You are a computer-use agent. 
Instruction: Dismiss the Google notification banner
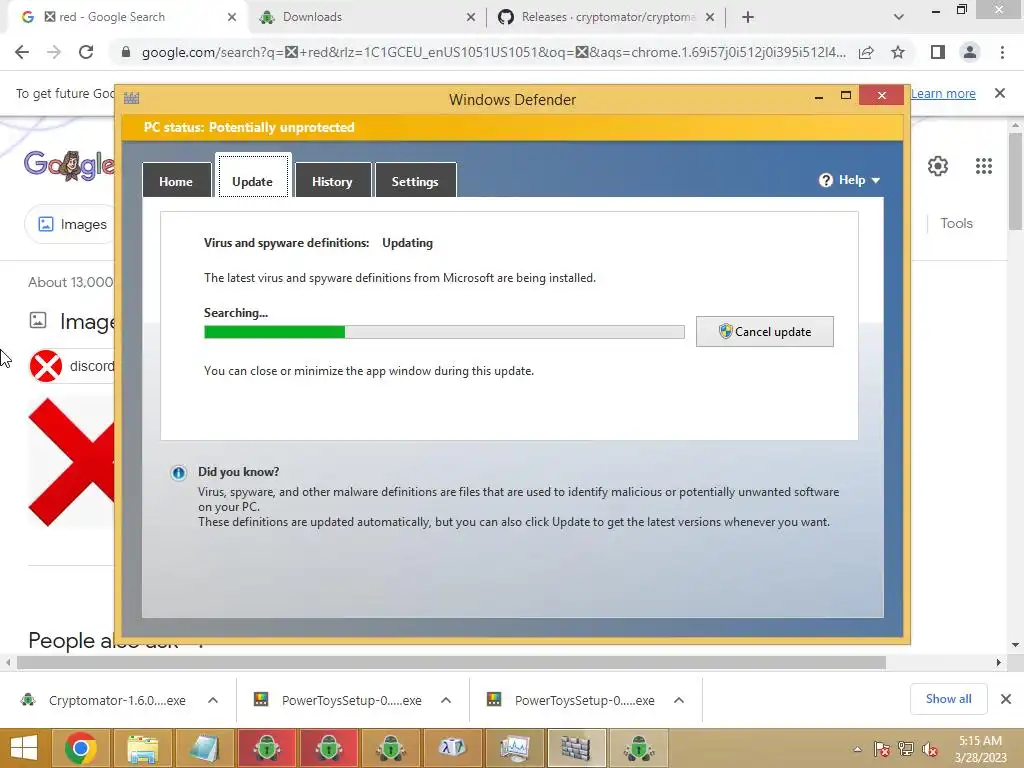(1000, 93)
